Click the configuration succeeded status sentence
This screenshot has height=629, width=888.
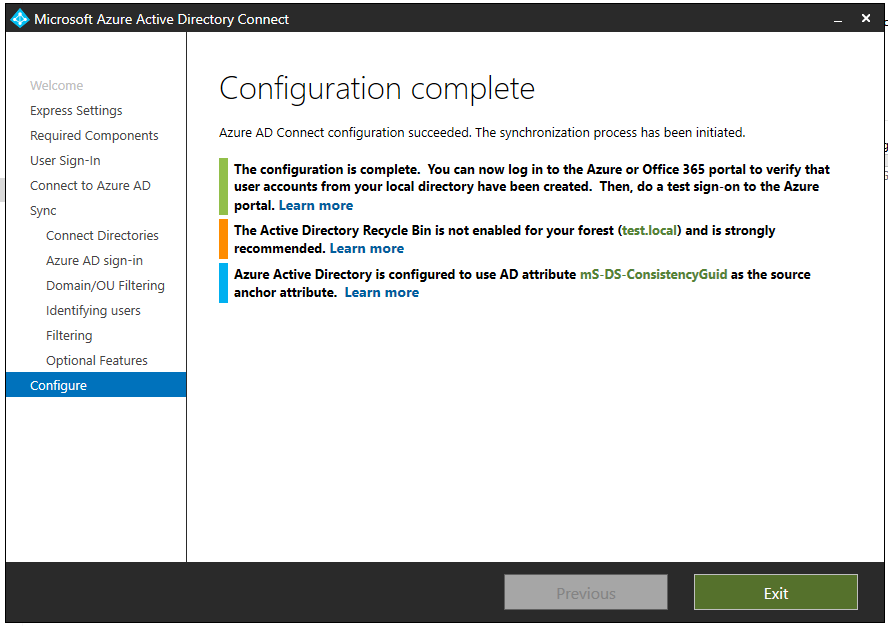[x=482, y=132]
